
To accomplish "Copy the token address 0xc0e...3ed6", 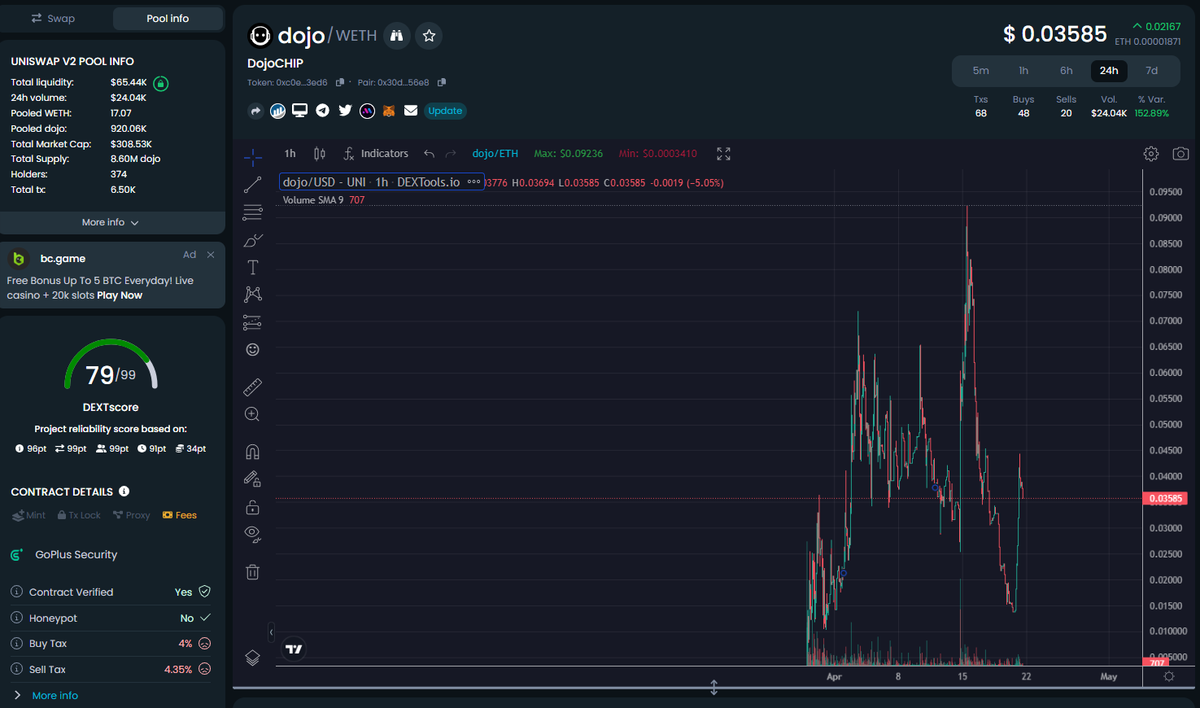I will pyautogui.click(x=340, y=82).
